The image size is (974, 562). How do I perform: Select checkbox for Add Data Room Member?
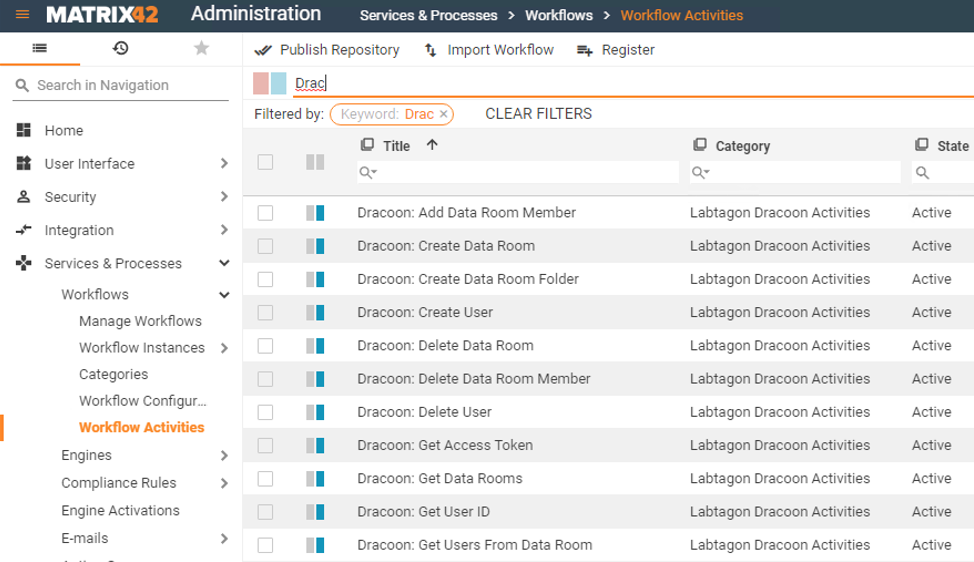pos(265,213)
